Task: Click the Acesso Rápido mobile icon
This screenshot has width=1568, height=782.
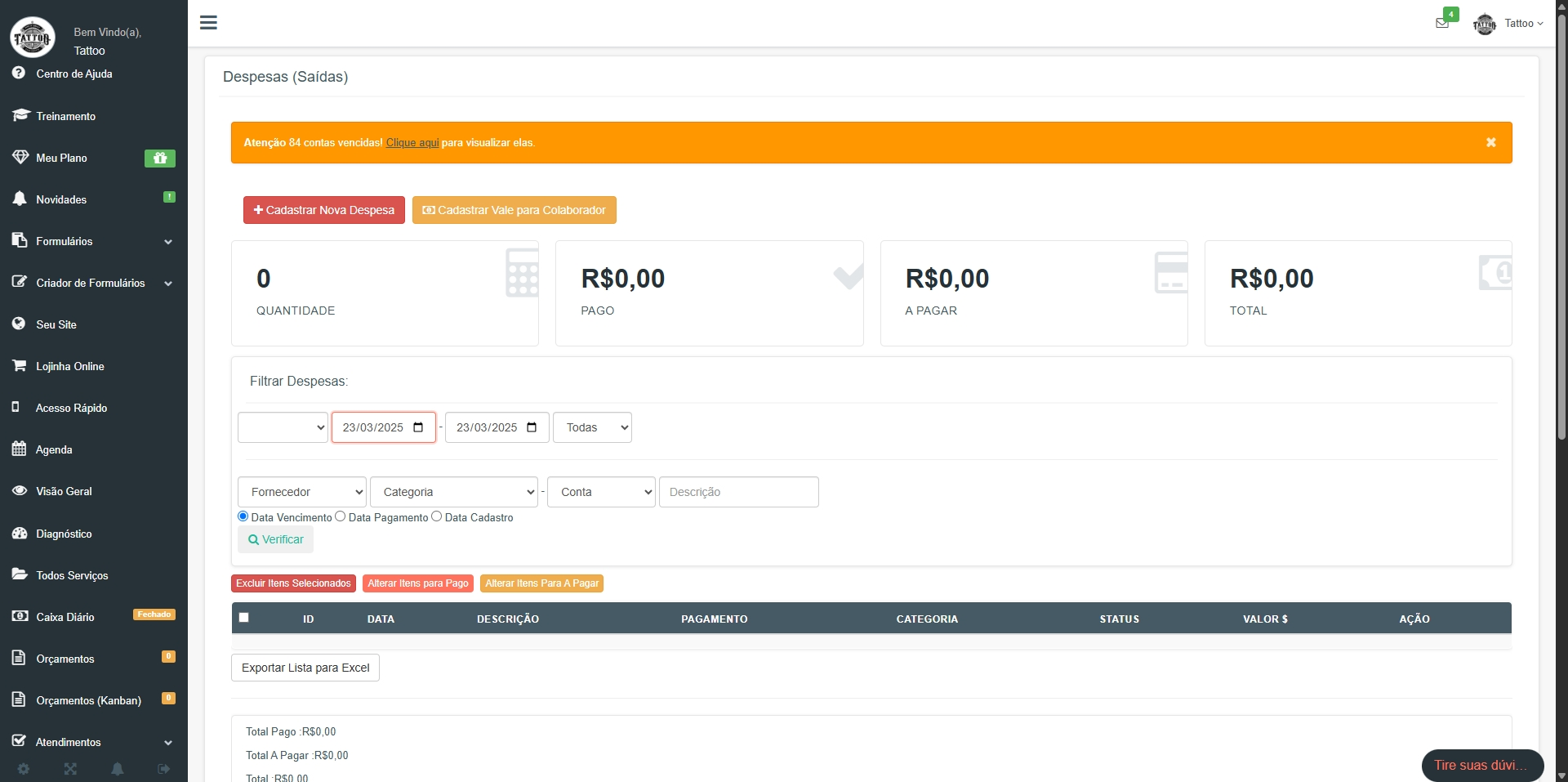Action: coord(16,407)
